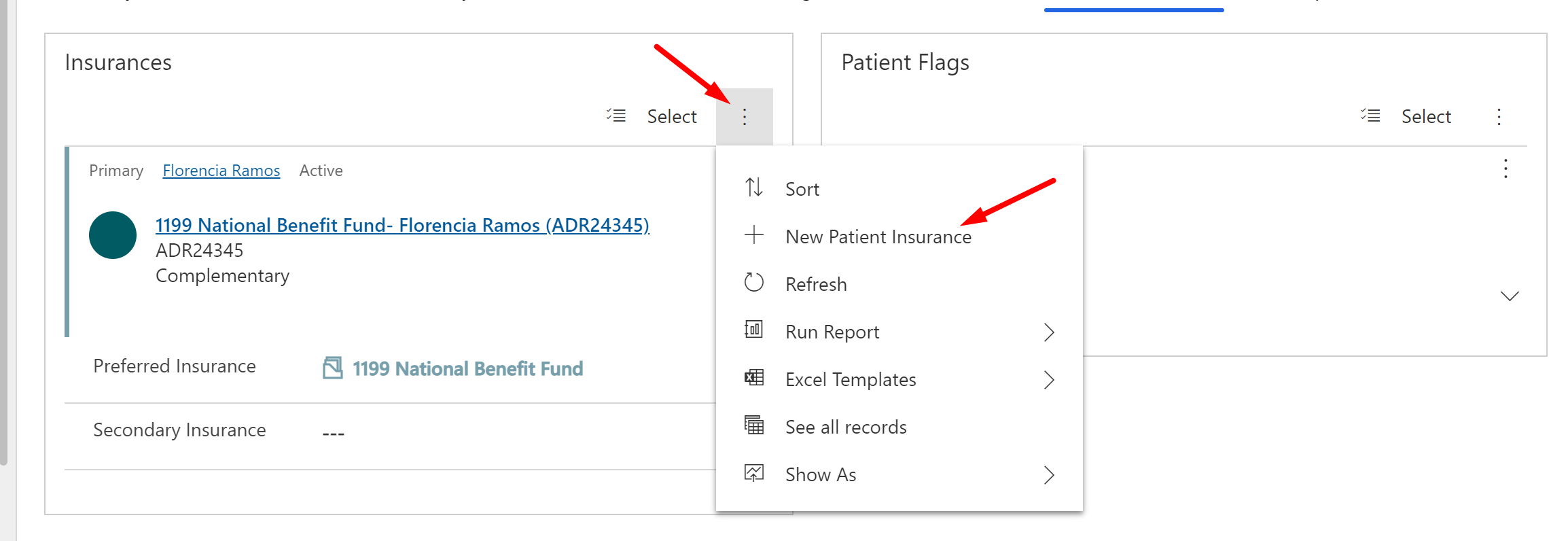Screen dimensions: 1568x541
Task: Open Preferred Insurance 1199 National Benefit Fund lookup
Action: (x=467, y=368)
